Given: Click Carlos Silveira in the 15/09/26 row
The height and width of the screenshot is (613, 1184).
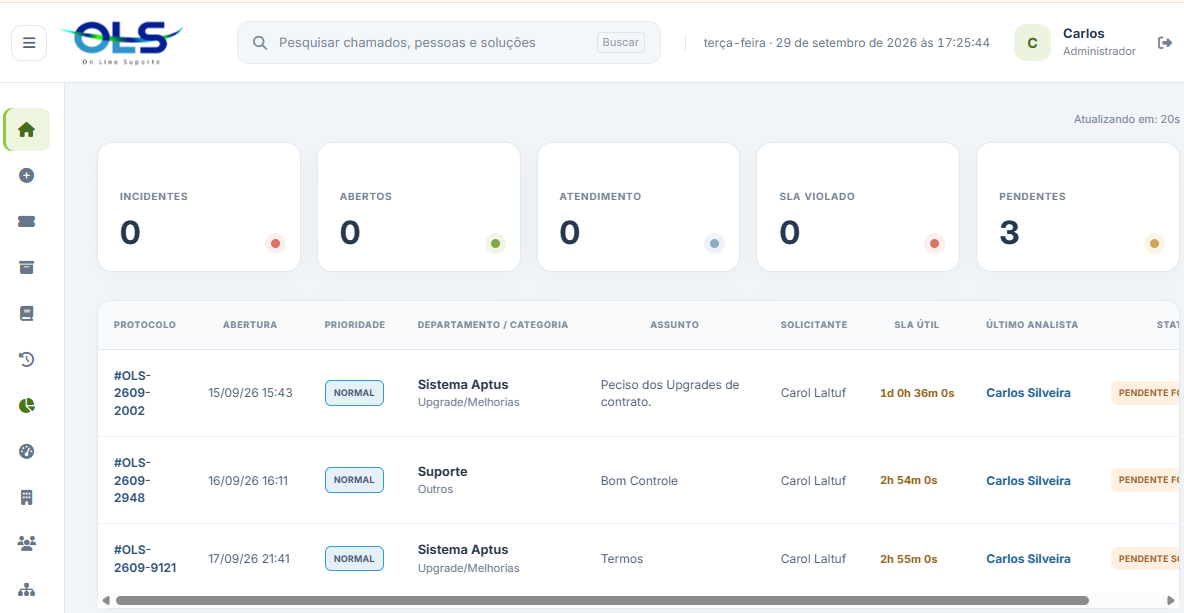Looking at the screenshot, I should (1028, 393).
